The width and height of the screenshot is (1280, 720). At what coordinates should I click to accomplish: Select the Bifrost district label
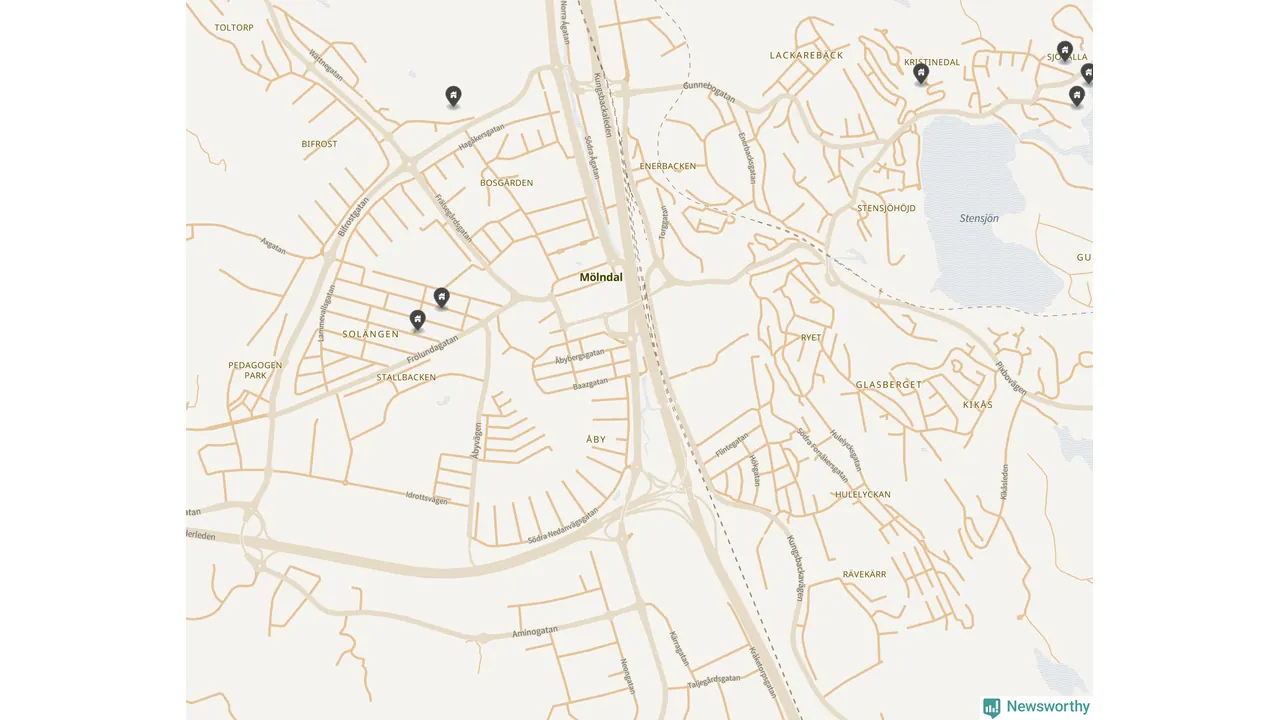click(x=319, y=144)
